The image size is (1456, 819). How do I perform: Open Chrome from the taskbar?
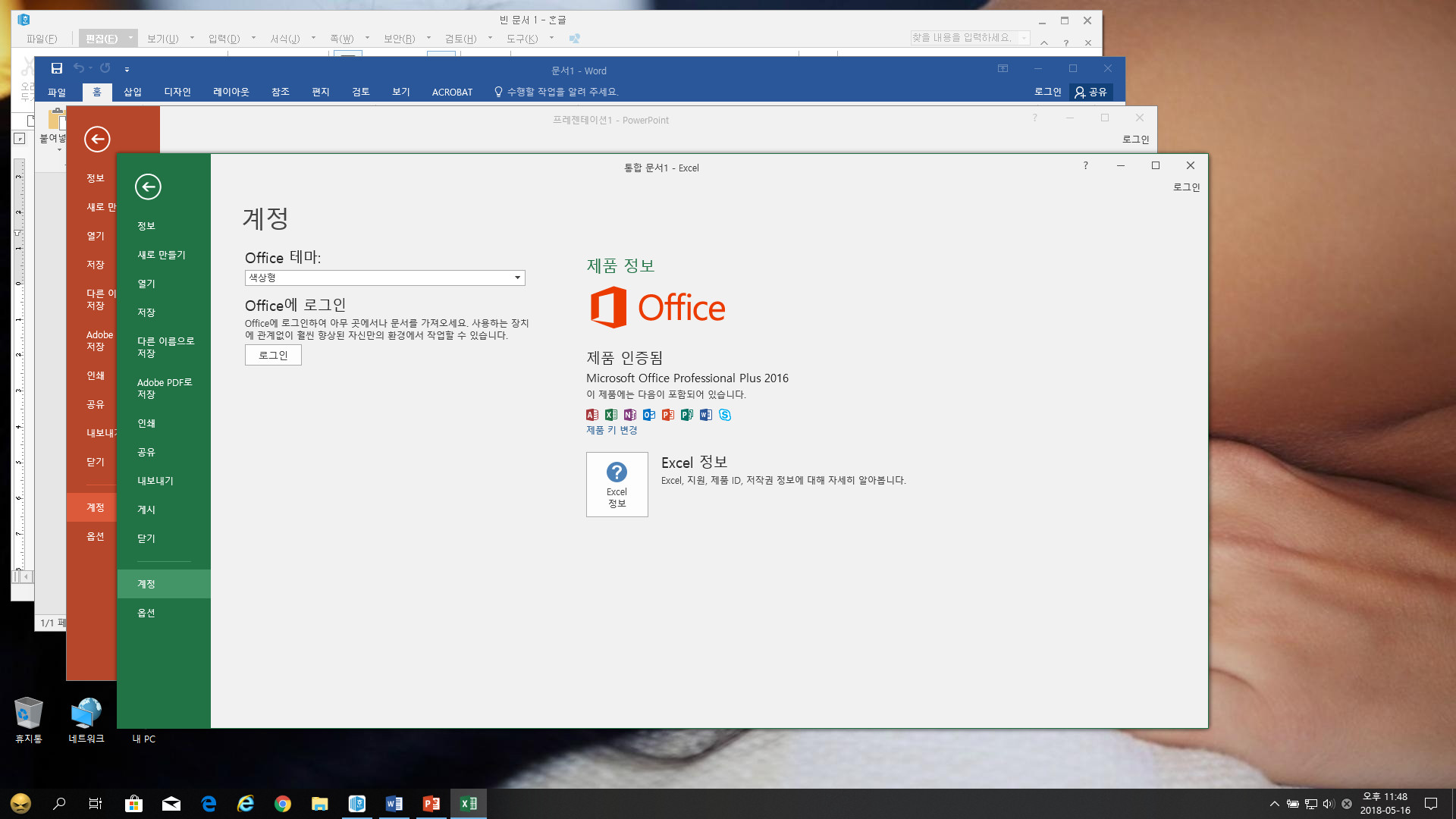[283, 804]
